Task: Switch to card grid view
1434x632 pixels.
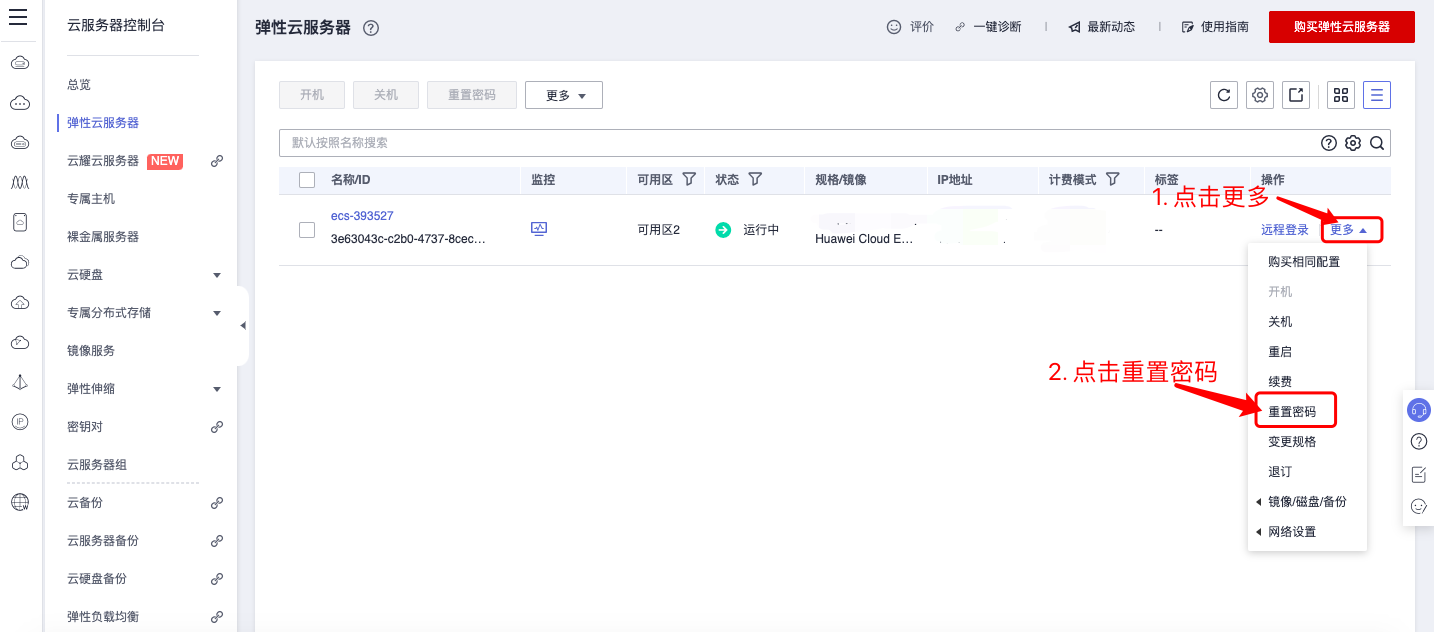Action: click(x=1341, y=95)
